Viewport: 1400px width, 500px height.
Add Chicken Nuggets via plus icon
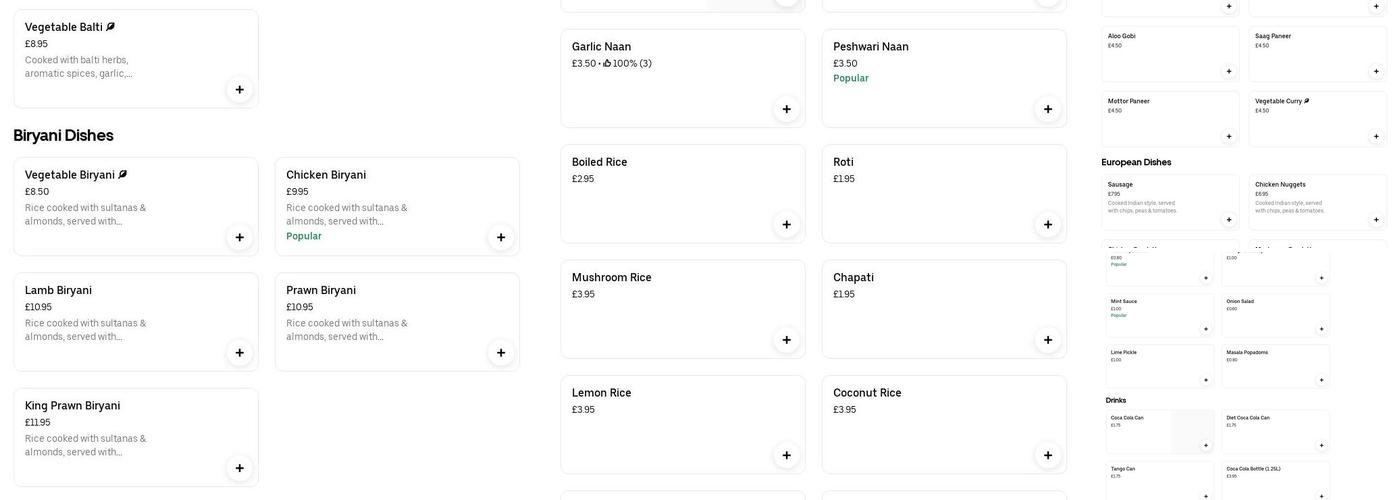pyautogui.click(x=1376, y=220)
